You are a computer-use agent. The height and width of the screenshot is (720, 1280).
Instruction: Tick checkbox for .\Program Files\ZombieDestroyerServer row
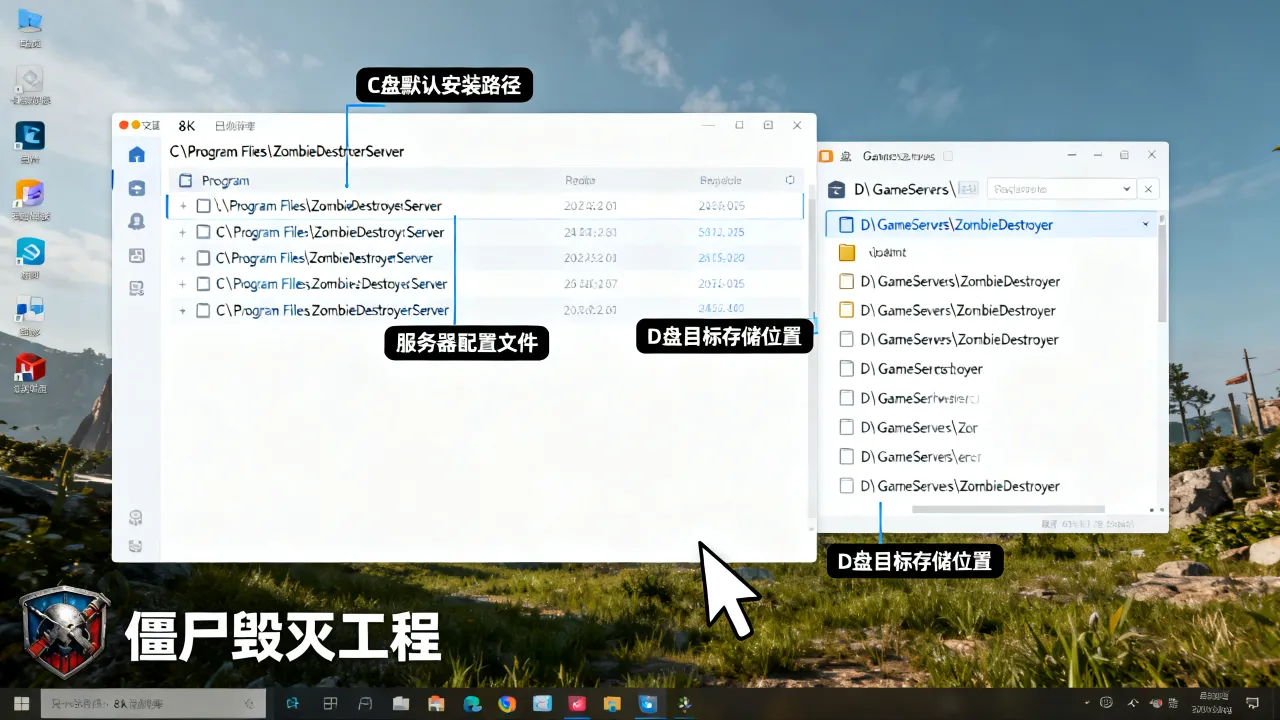pyautogui.click(x=204, y=206)
